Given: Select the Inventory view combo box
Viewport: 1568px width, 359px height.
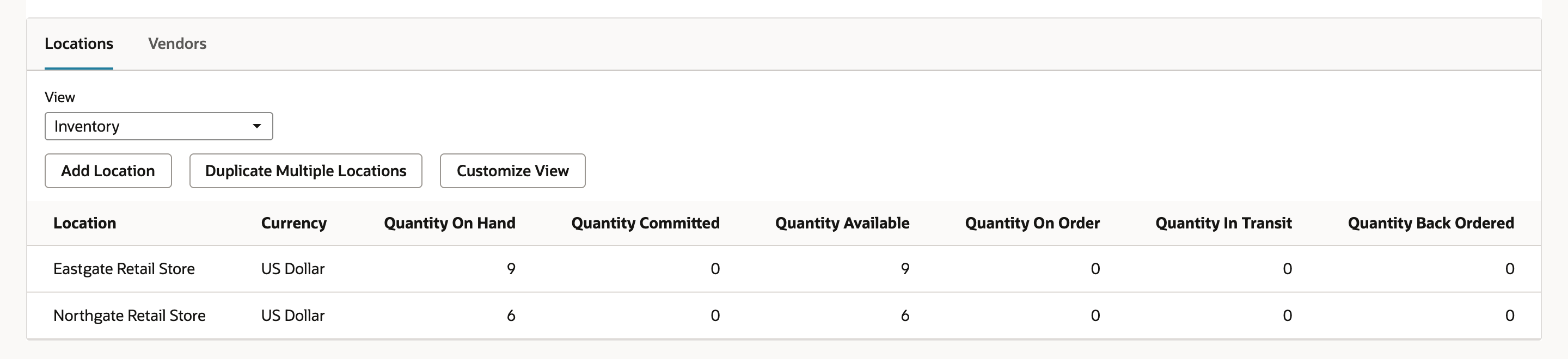Looking at the screenshot, I should coord(159,126).
